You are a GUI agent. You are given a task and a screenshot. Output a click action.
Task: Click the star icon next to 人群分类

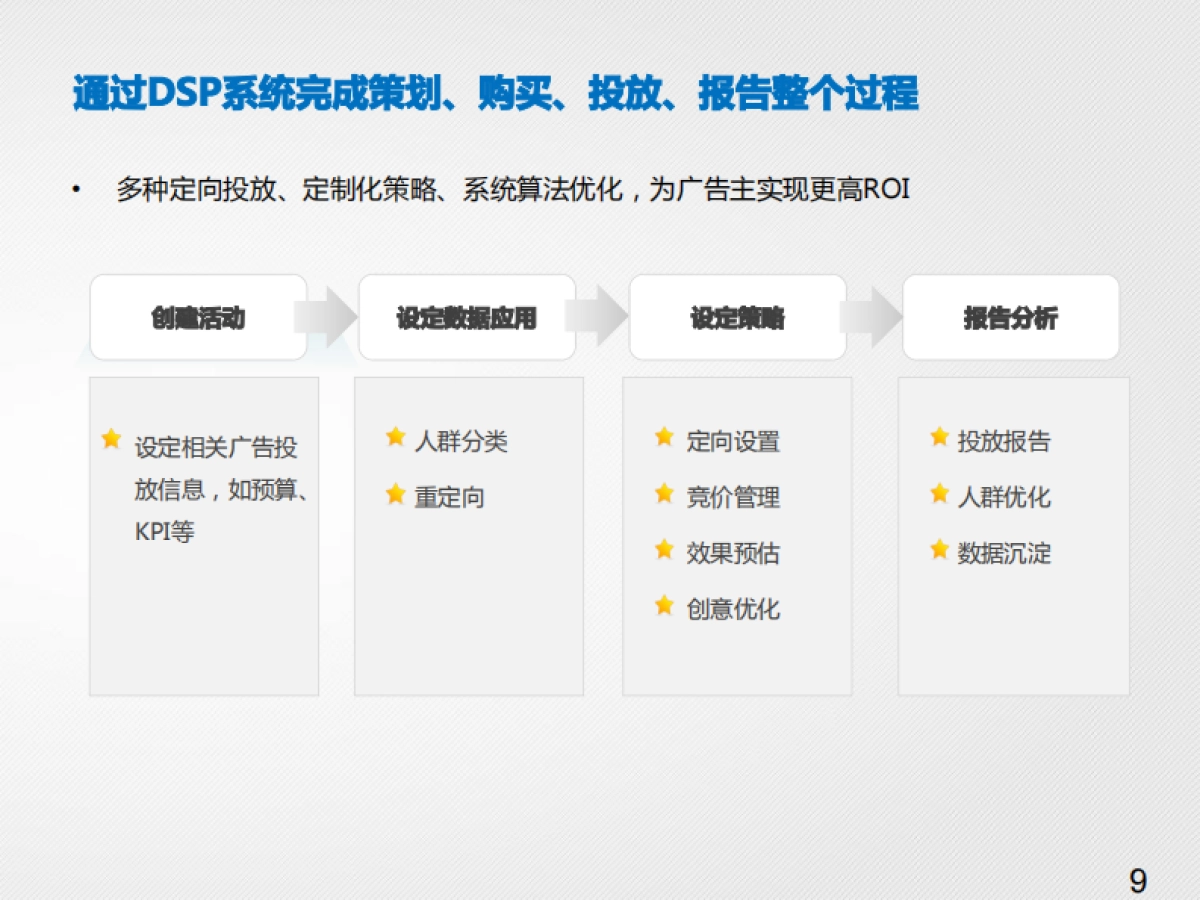pos(392,438)
